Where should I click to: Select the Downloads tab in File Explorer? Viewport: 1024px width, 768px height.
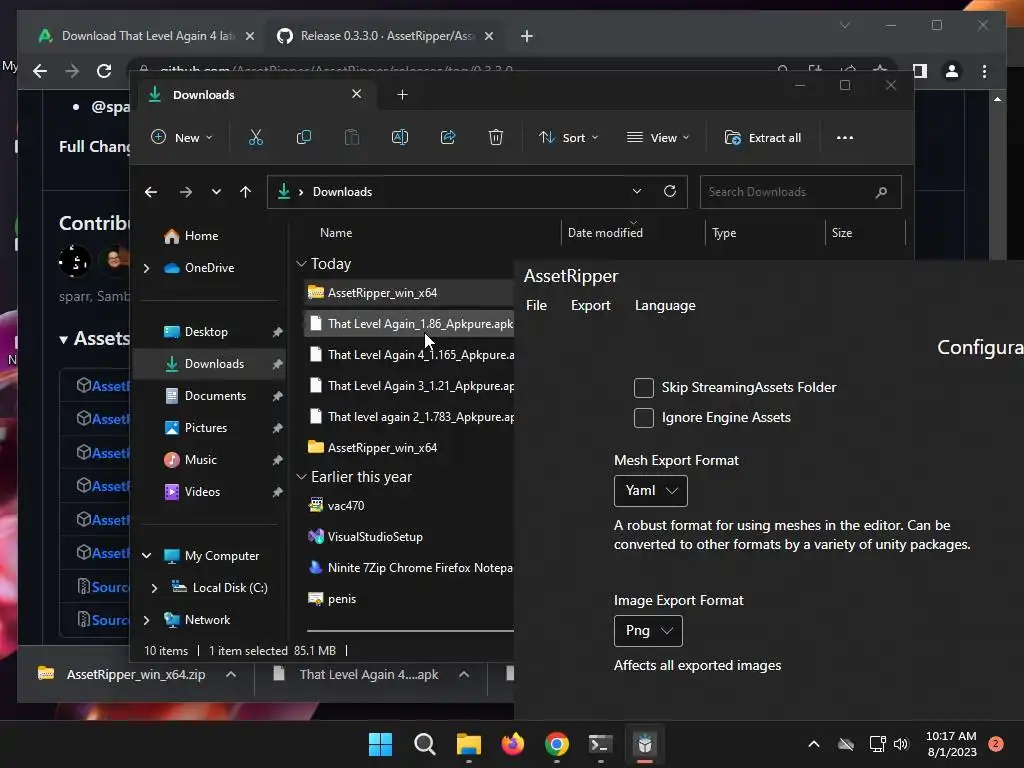[255, 95]
